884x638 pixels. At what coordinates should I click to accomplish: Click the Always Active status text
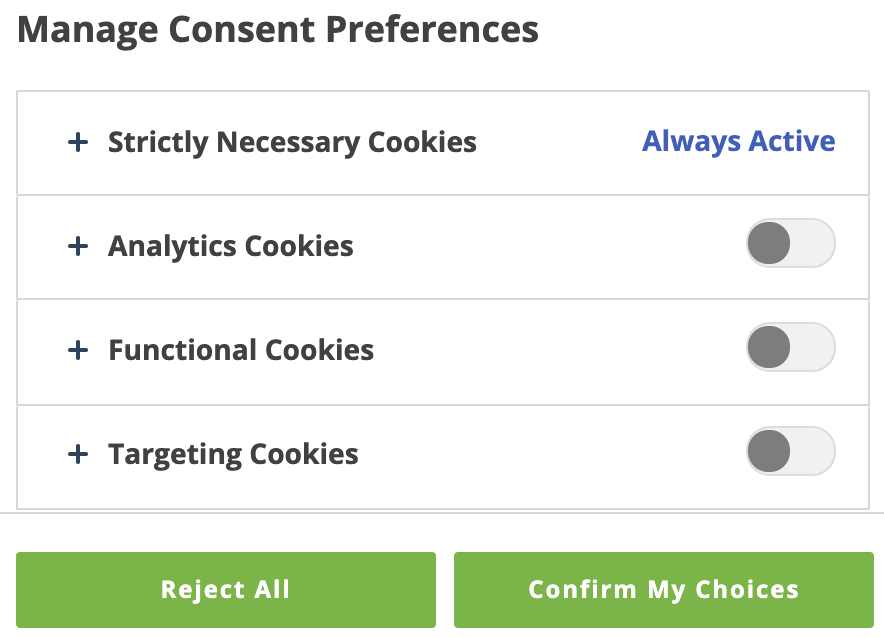click(738, 141)
